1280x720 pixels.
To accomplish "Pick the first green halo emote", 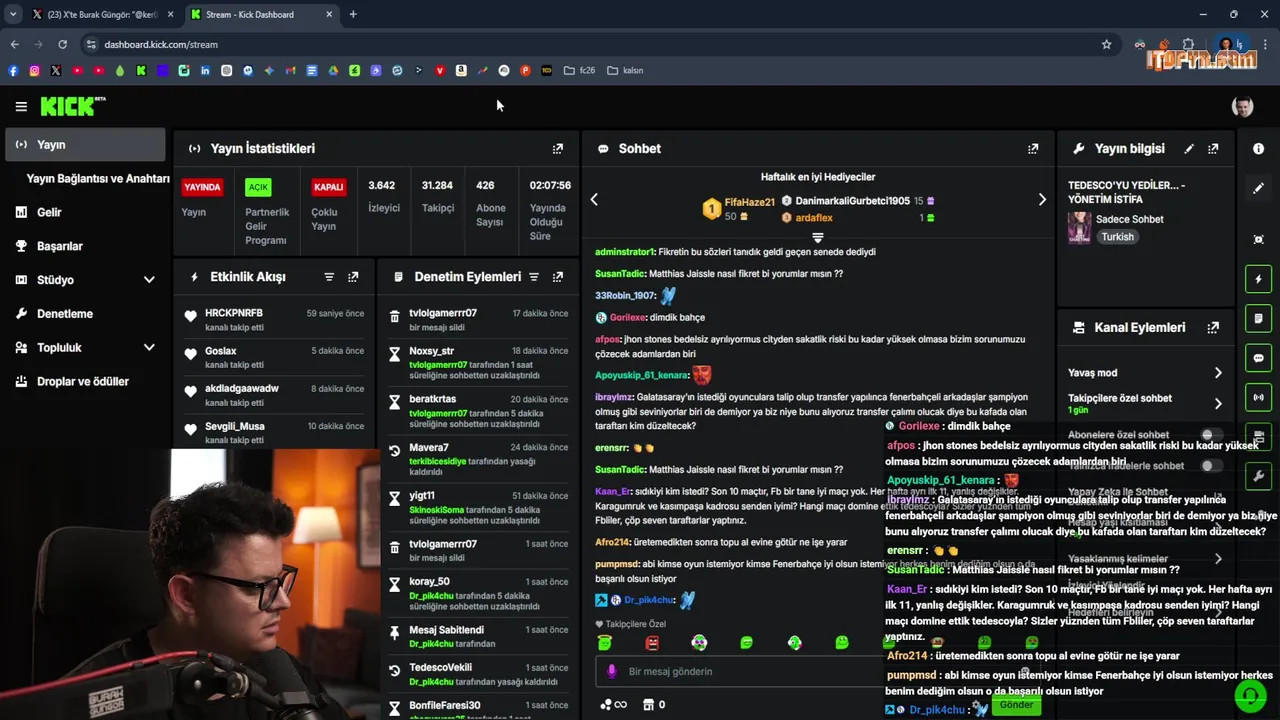I will point(604,643).
